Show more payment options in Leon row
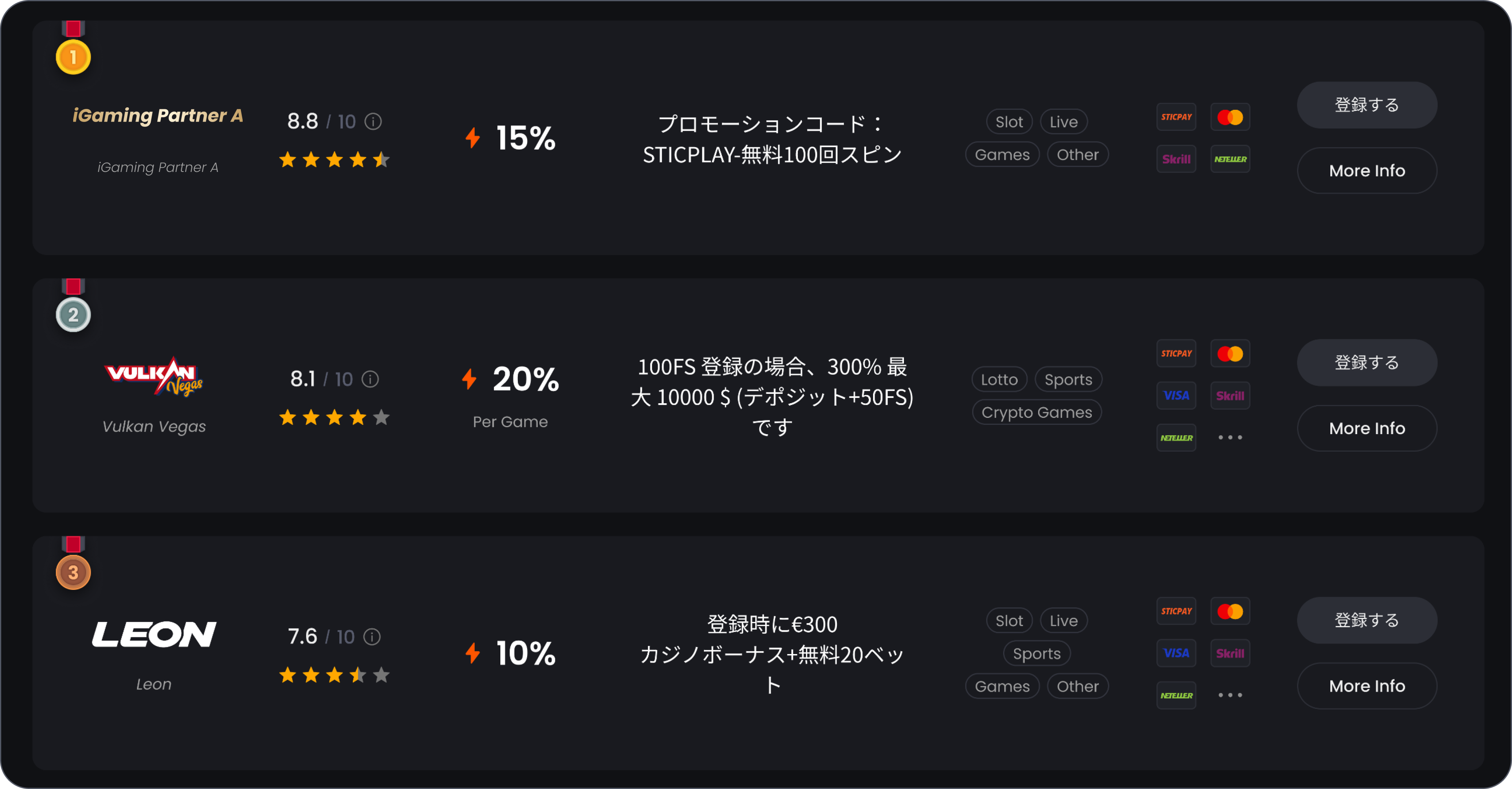The height and width of the screenshot is (789, 1512). 1230,695
